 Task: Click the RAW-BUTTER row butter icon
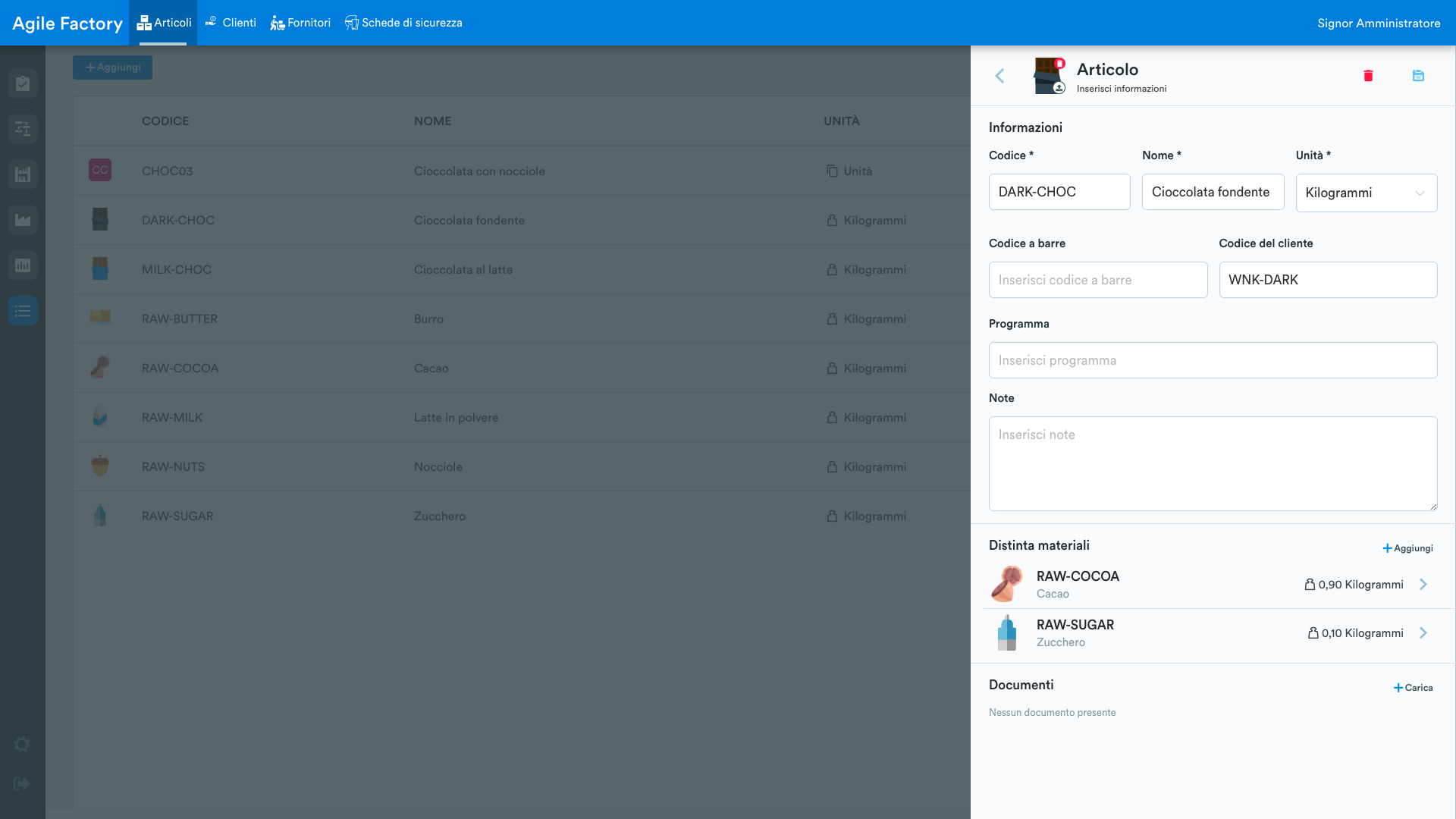[100, 318]
